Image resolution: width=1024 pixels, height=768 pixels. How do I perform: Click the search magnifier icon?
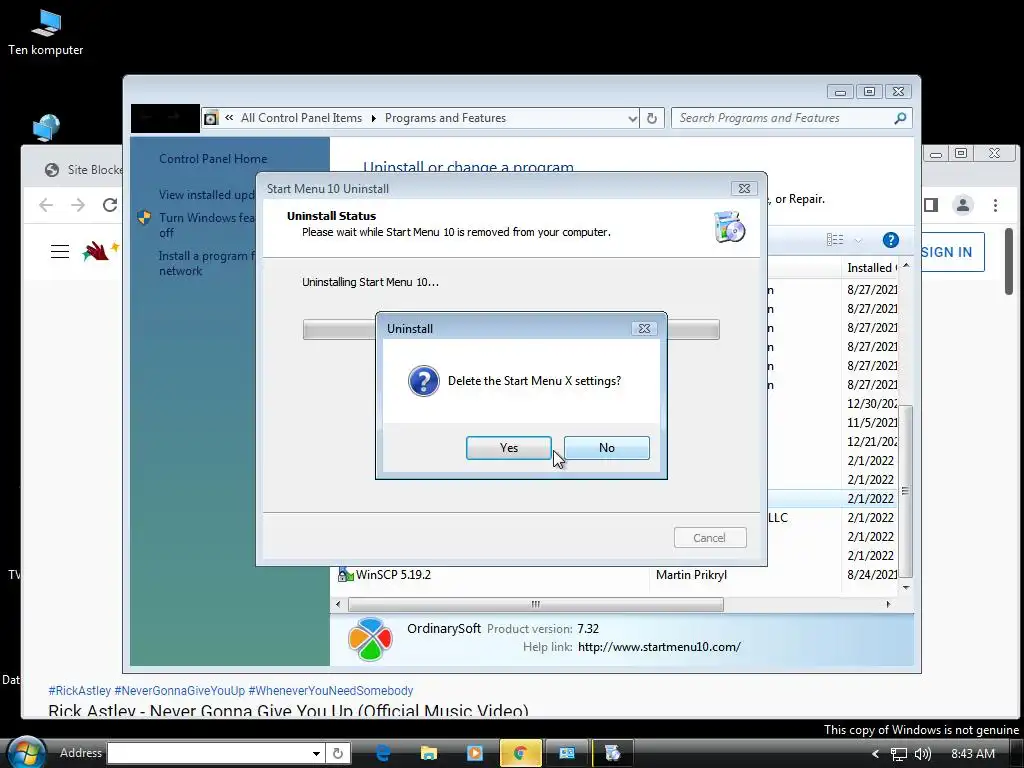click(x=901, y=118)
